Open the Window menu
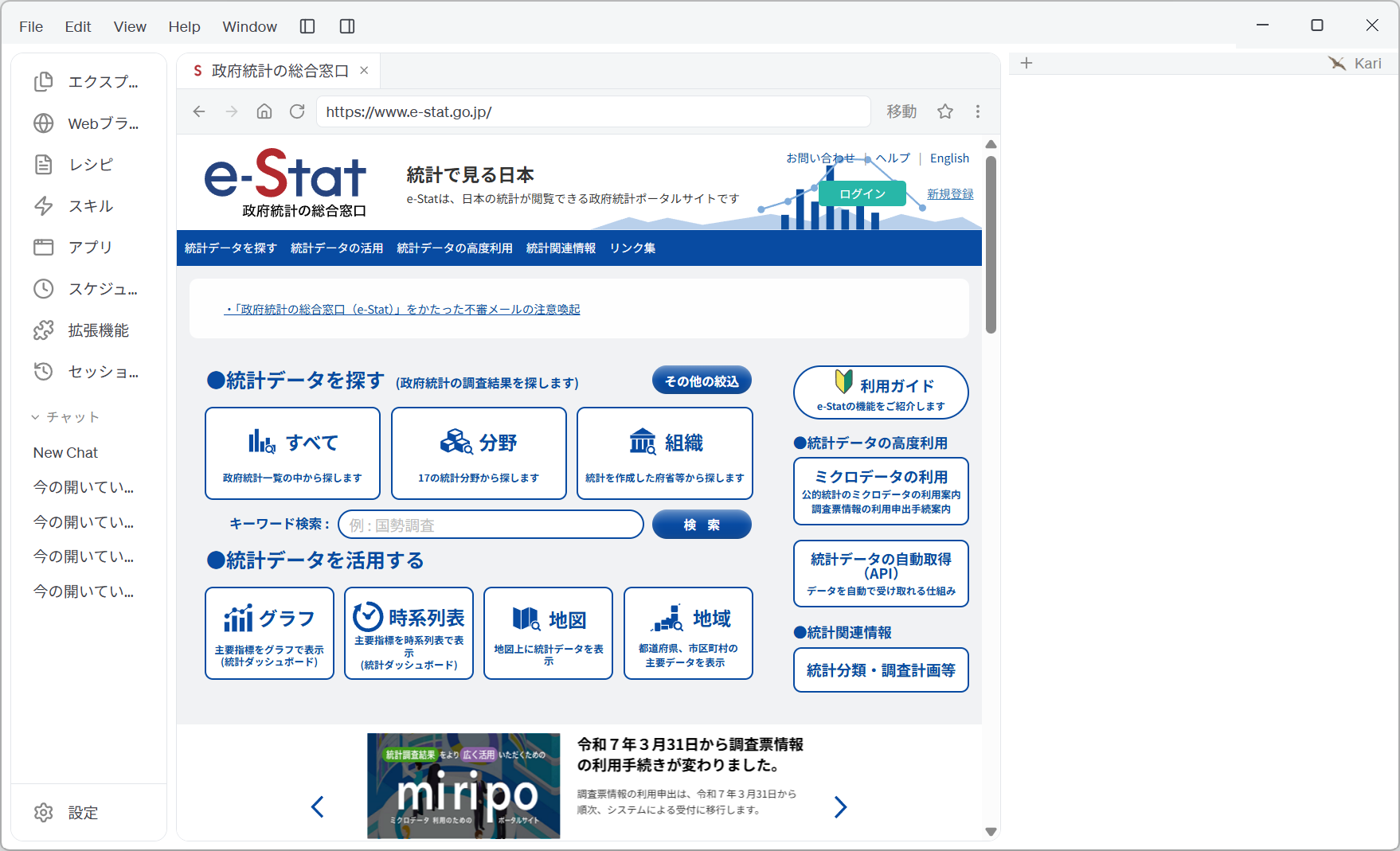This screenshot has height=851, width=1400. (x=250, y=26)
